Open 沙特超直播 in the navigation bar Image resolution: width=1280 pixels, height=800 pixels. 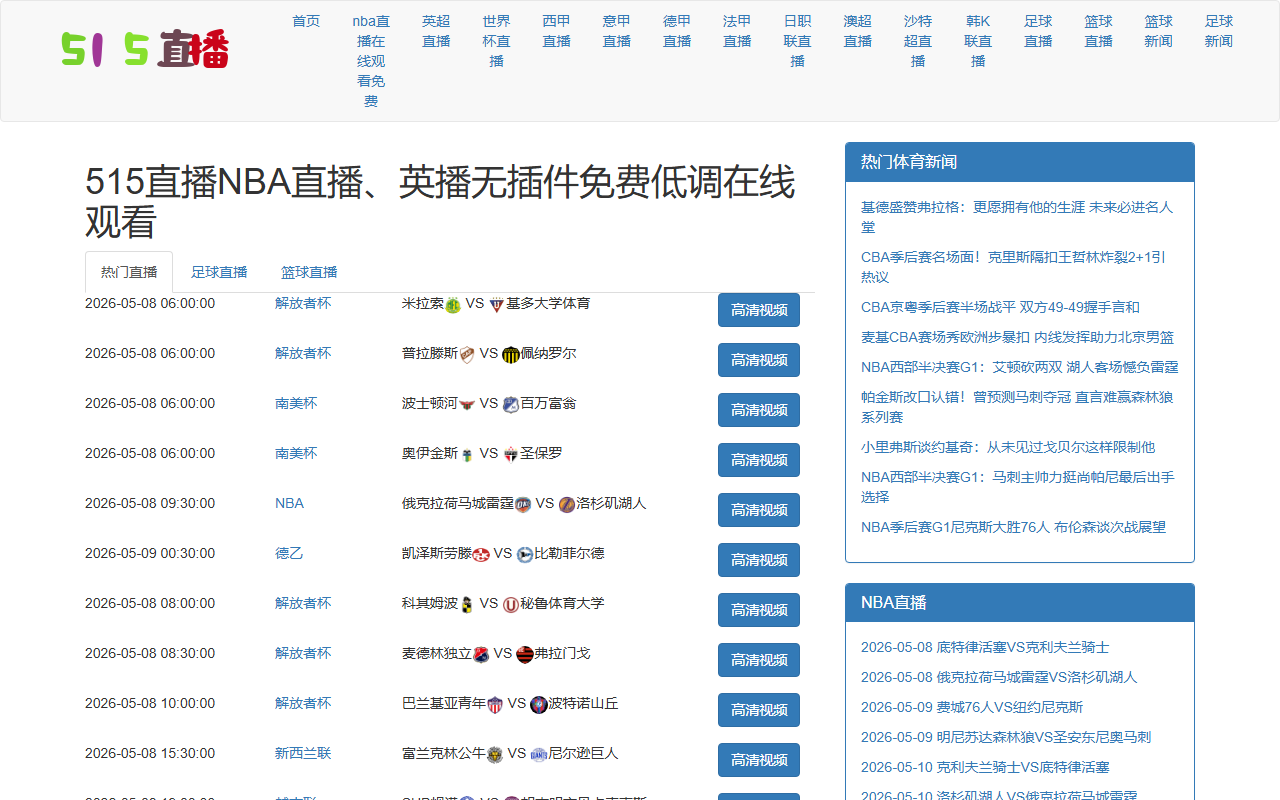(x=918, y=41)
